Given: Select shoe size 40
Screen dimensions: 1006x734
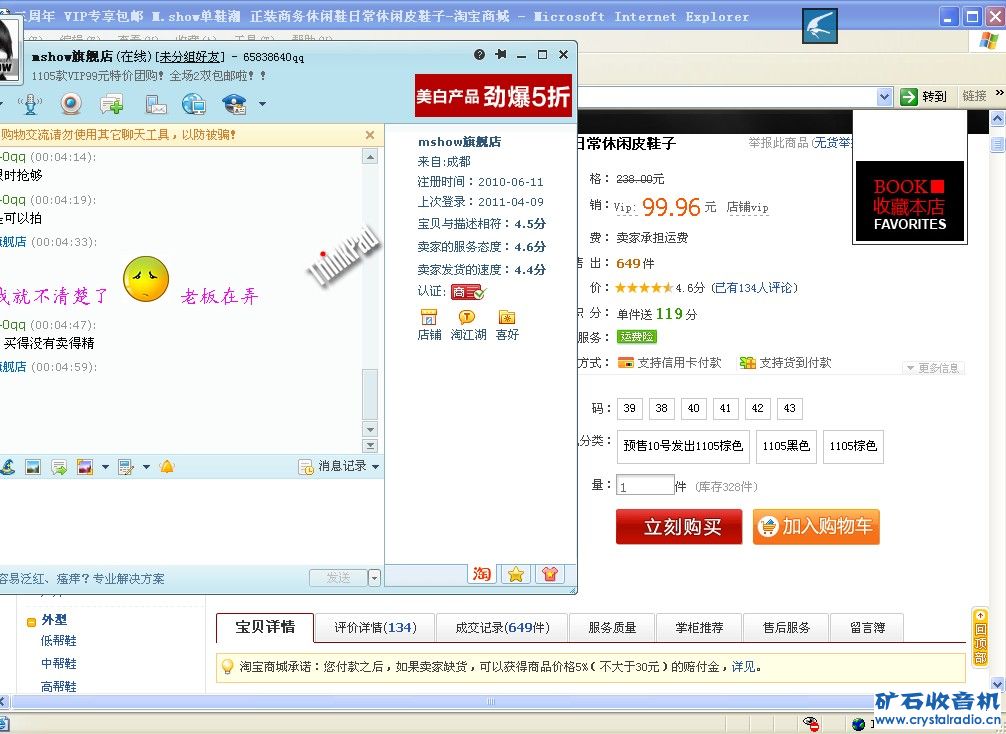Looking at the screenshot, I should [x=694, y=408].
